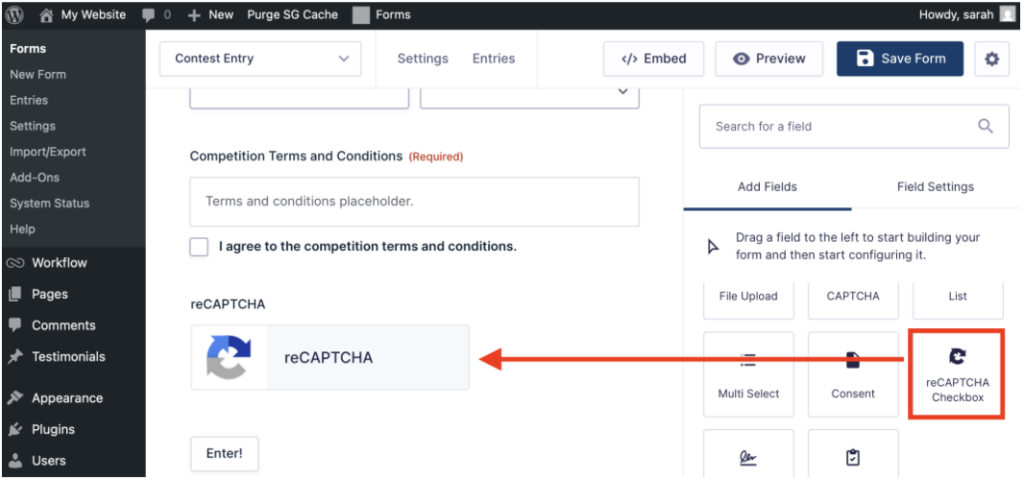This screenshot has height=480, width=1024.
Task: Click the Competition Terms and Conditions label
Action: pyautogui.click(x=296, y=157)
